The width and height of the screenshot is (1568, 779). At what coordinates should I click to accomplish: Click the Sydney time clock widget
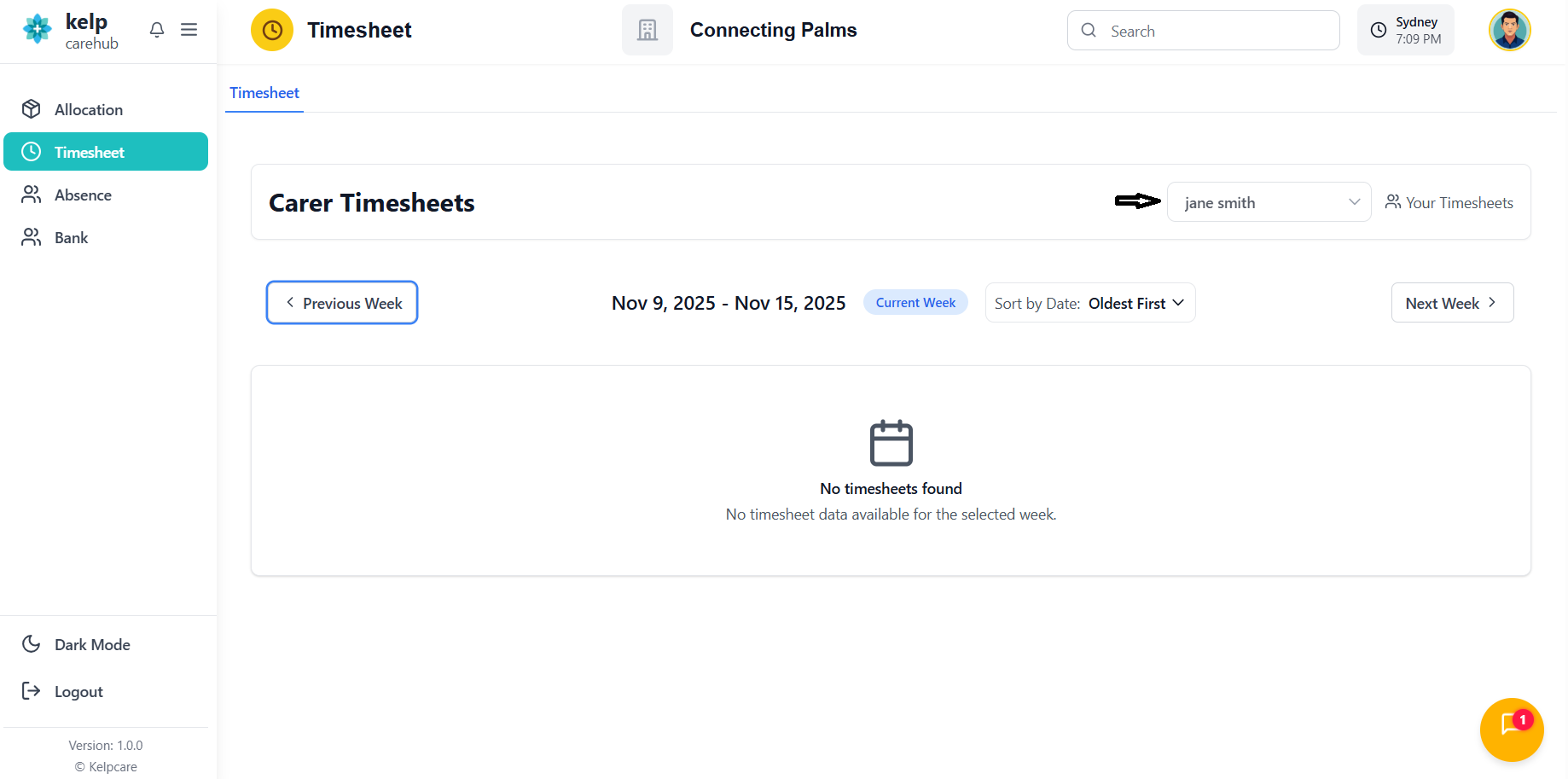pyautogui.click(x=1405, y=31)
